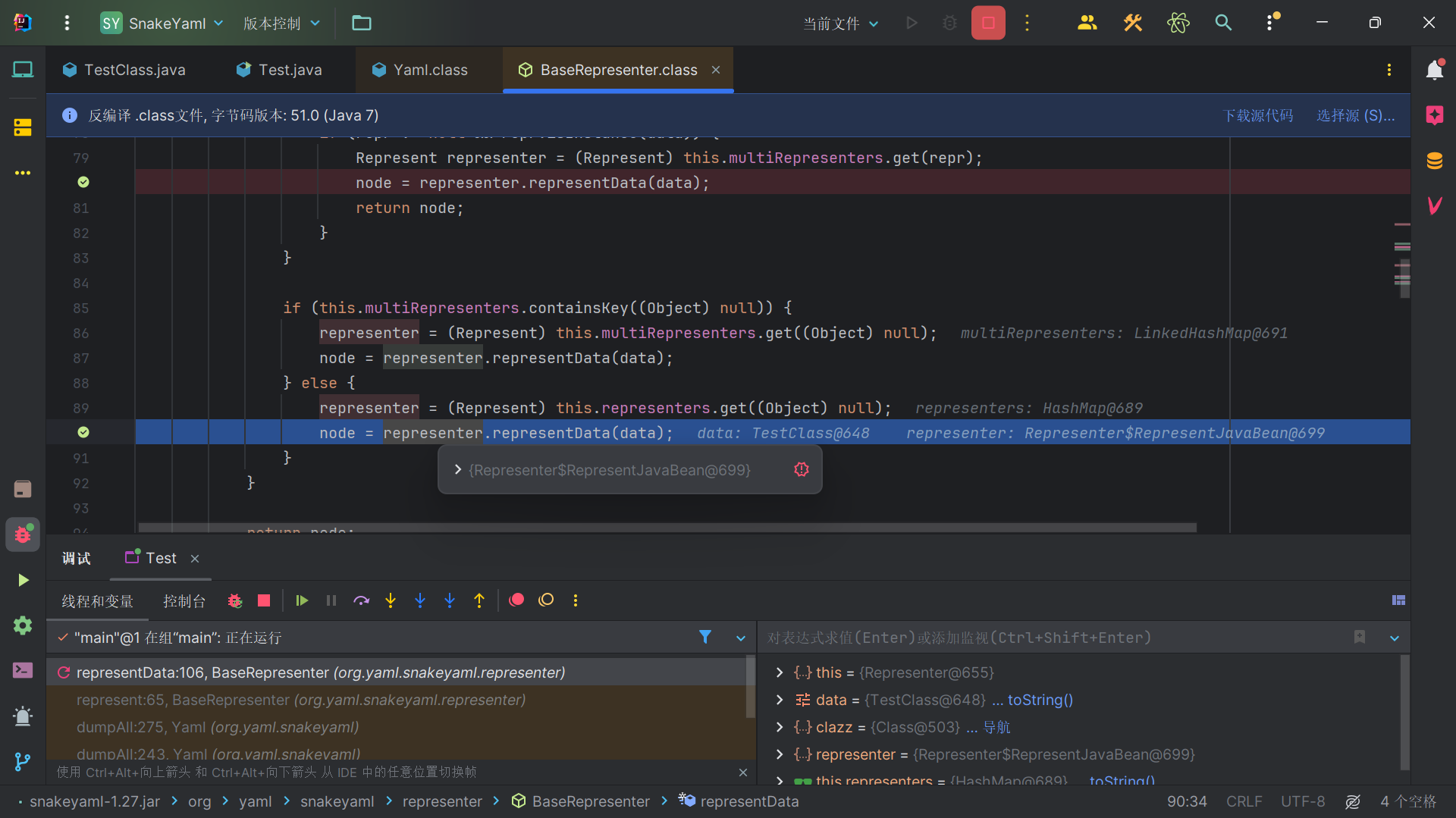Select the 控制台 tab
Viewport: 1456px width, 818px height.
click(184, 601)
